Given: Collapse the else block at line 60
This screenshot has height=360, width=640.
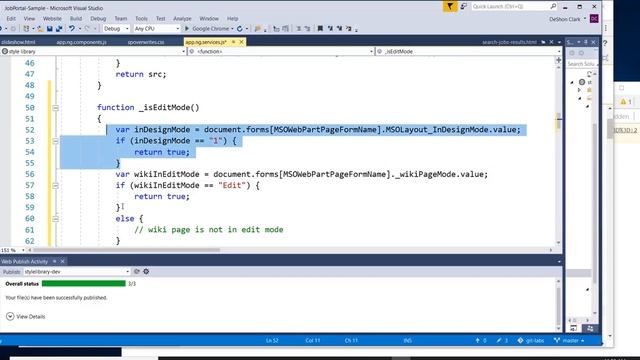Looking at the screenshot, I should click(x=56, y=219).
